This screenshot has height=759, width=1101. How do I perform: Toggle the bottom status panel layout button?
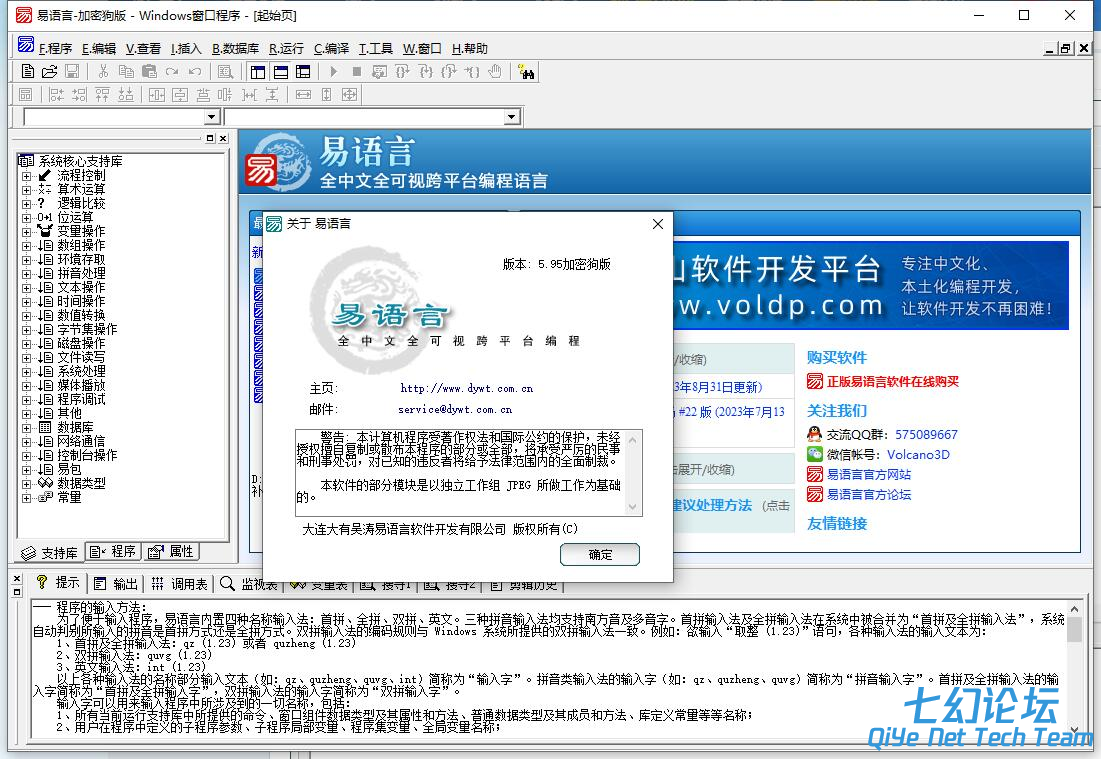(281, 72)
